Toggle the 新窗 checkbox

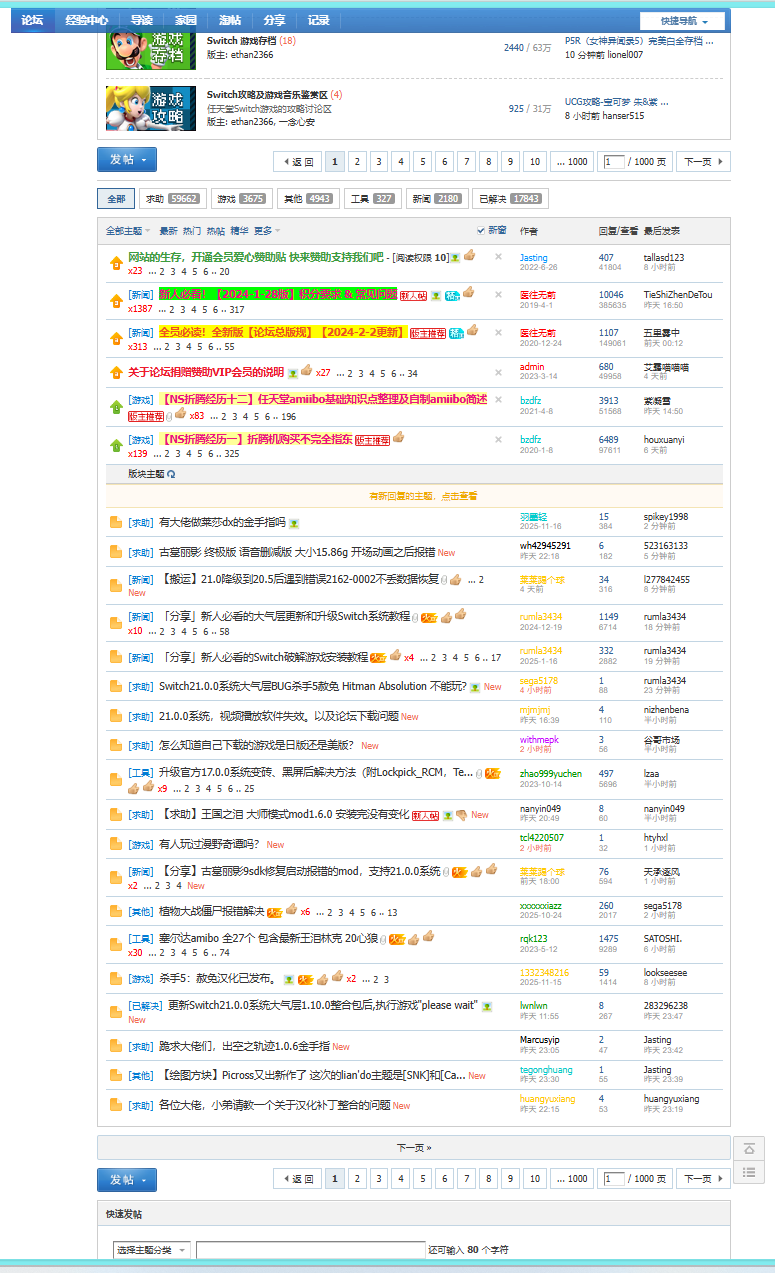click(481, 230)
